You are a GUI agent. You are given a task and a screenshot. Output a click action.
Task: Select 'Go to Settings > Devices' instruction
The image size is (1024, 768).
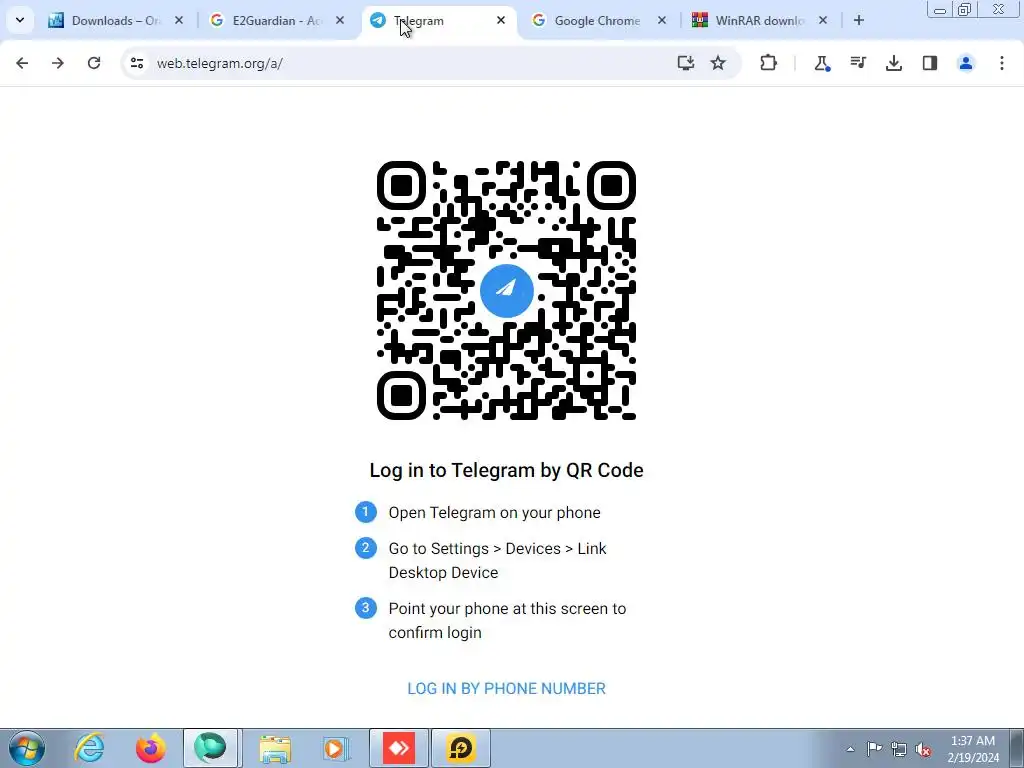pyautogui.click(x=498, y=560)
